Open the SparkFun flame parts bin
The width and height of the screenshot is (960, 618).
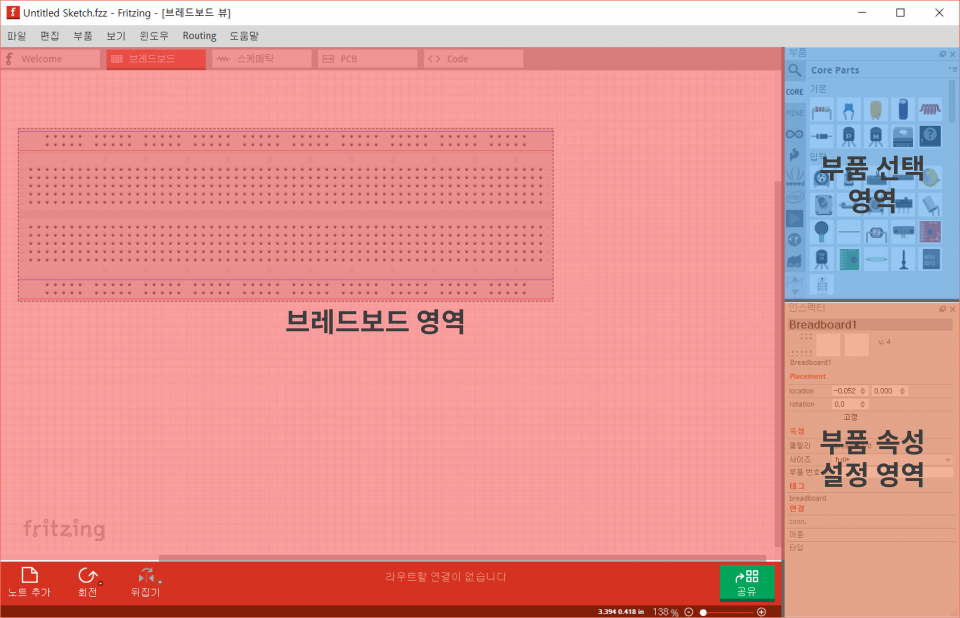pos(795,155)
